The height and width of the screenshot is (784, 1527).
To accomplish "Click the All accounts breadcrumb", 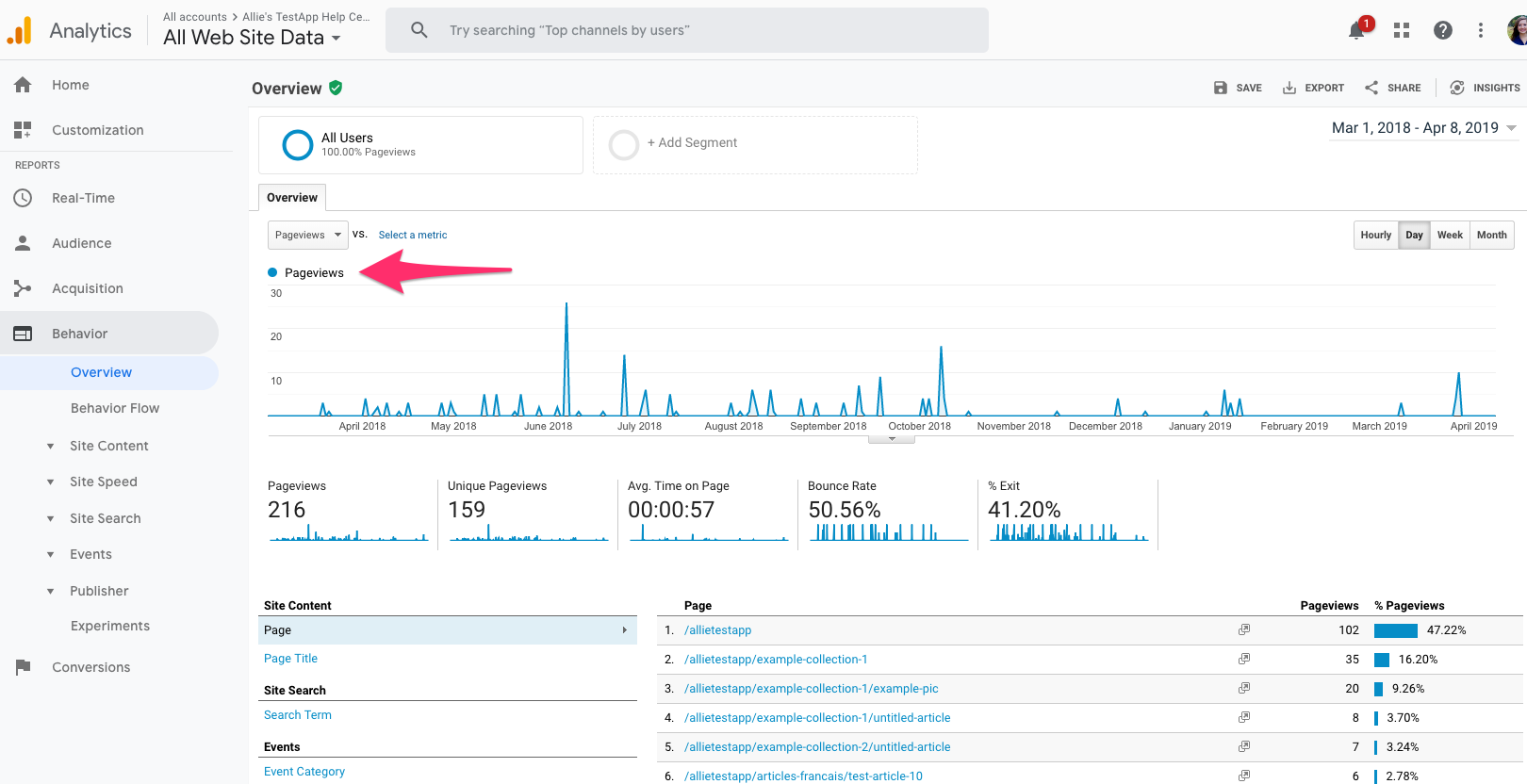I will click(x=195, y=17).
